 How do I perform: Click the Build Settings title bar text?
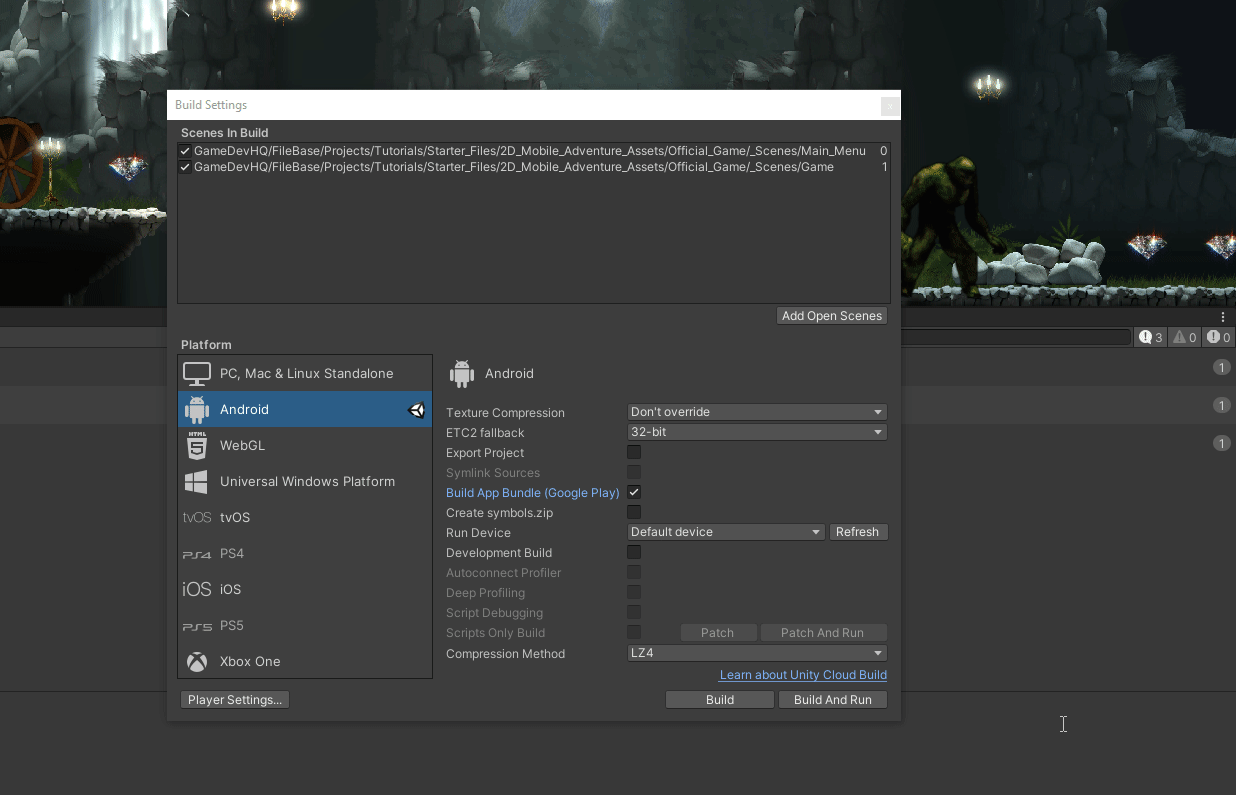point(211,105)
